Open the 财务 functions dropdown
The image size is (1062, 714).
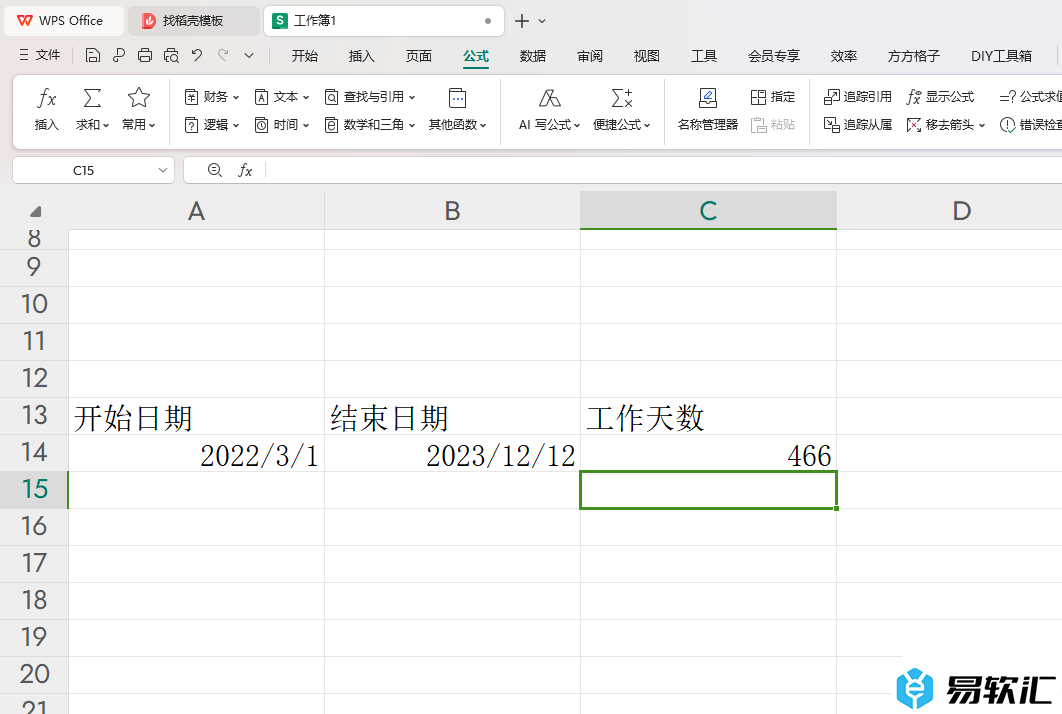coord(212,97)
